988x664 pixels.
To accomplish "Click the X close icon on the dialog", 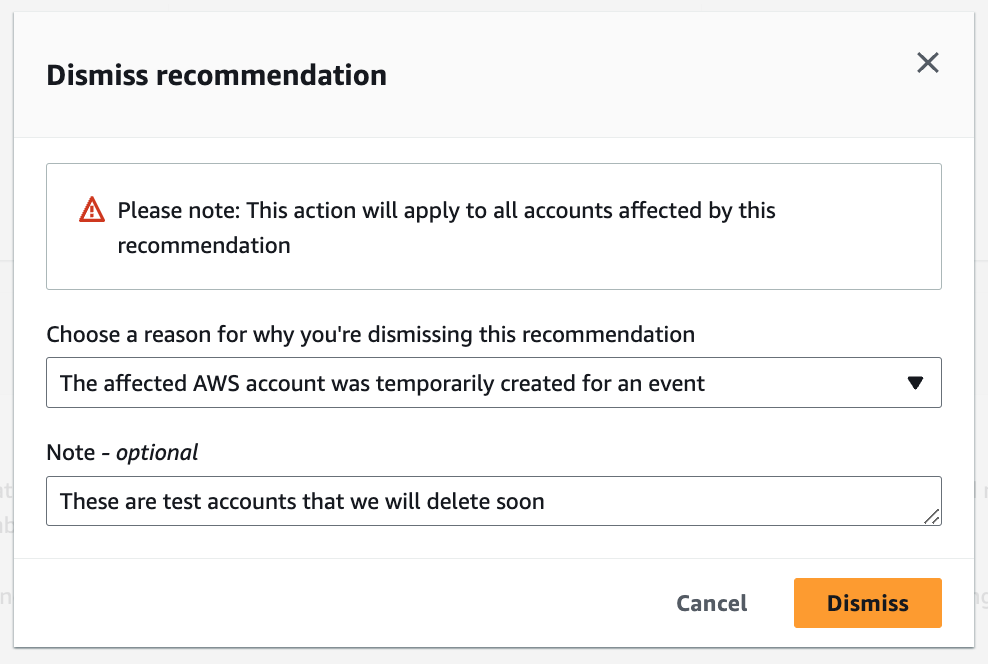I will (928, 62).
